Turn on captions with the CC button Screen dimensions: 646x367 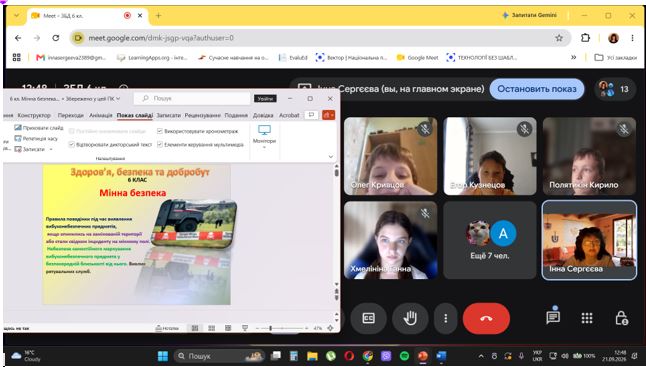pos(368,318)
